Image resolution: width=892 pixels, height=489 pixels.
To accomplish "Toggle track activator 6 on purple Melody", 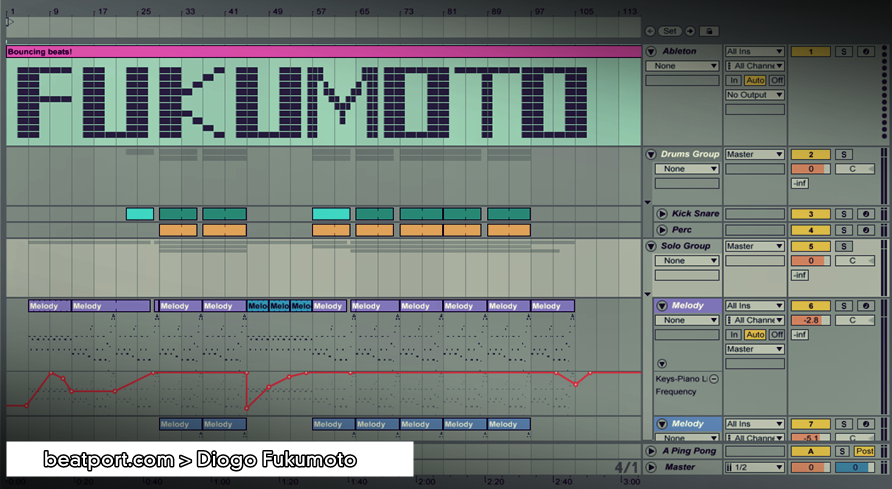I will point(811,306).
